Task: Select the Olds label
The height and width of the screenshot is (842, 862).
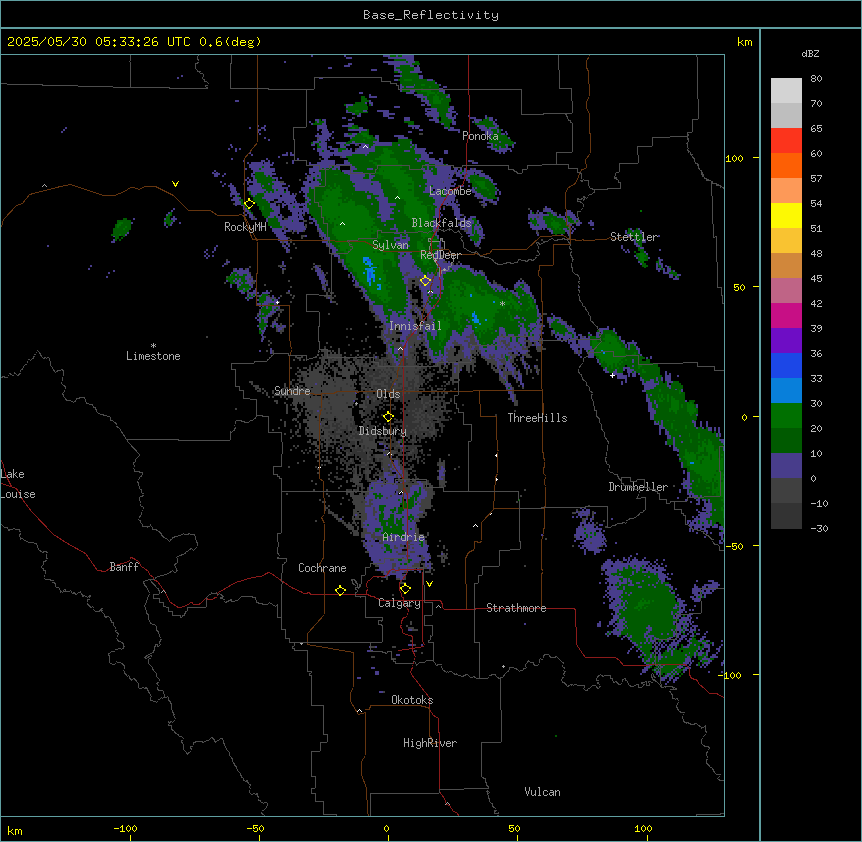Action: click(x=388, y=394)
